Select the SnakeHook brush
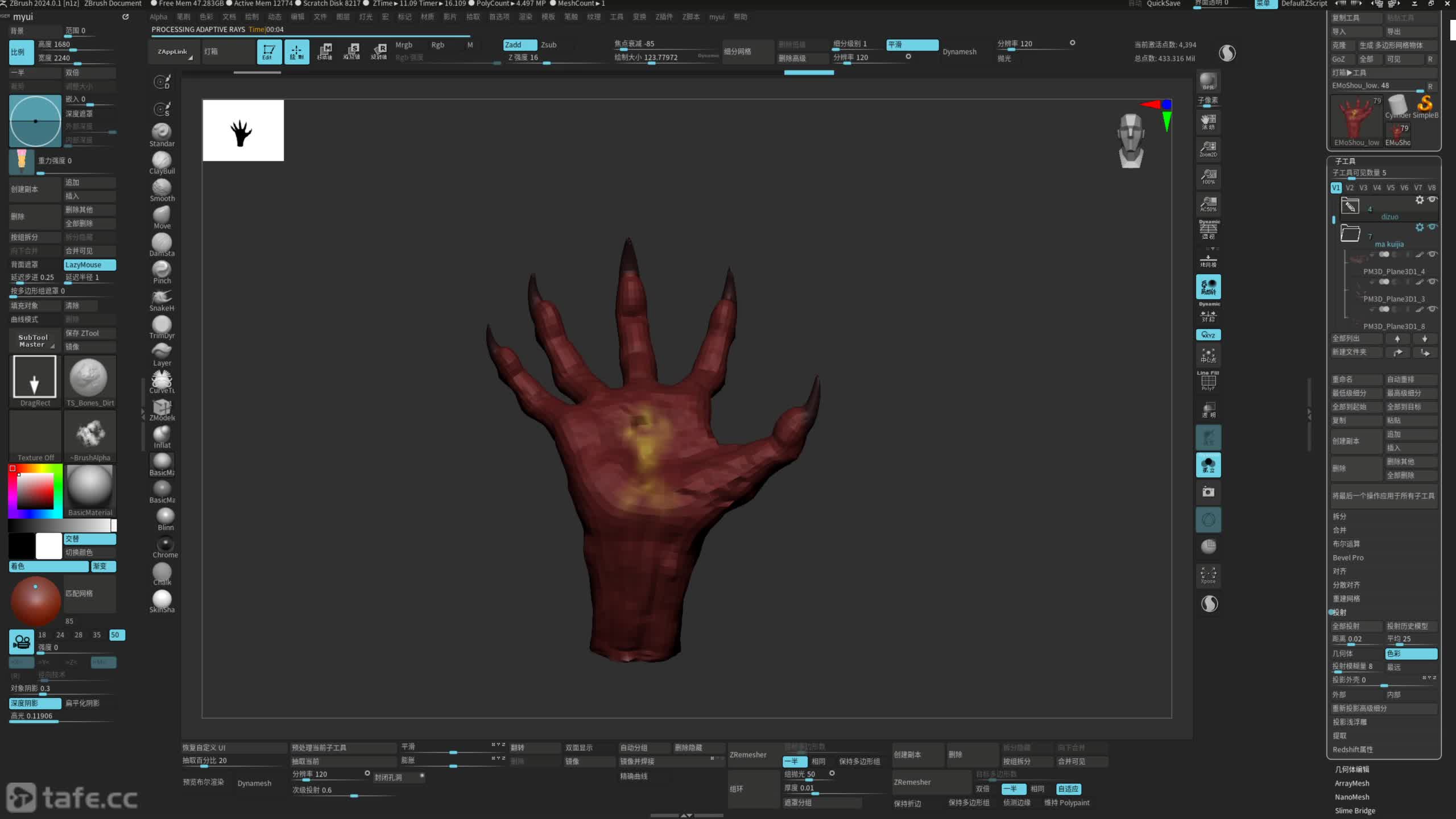Screen dimensions: 1456x819 [162, 299]
